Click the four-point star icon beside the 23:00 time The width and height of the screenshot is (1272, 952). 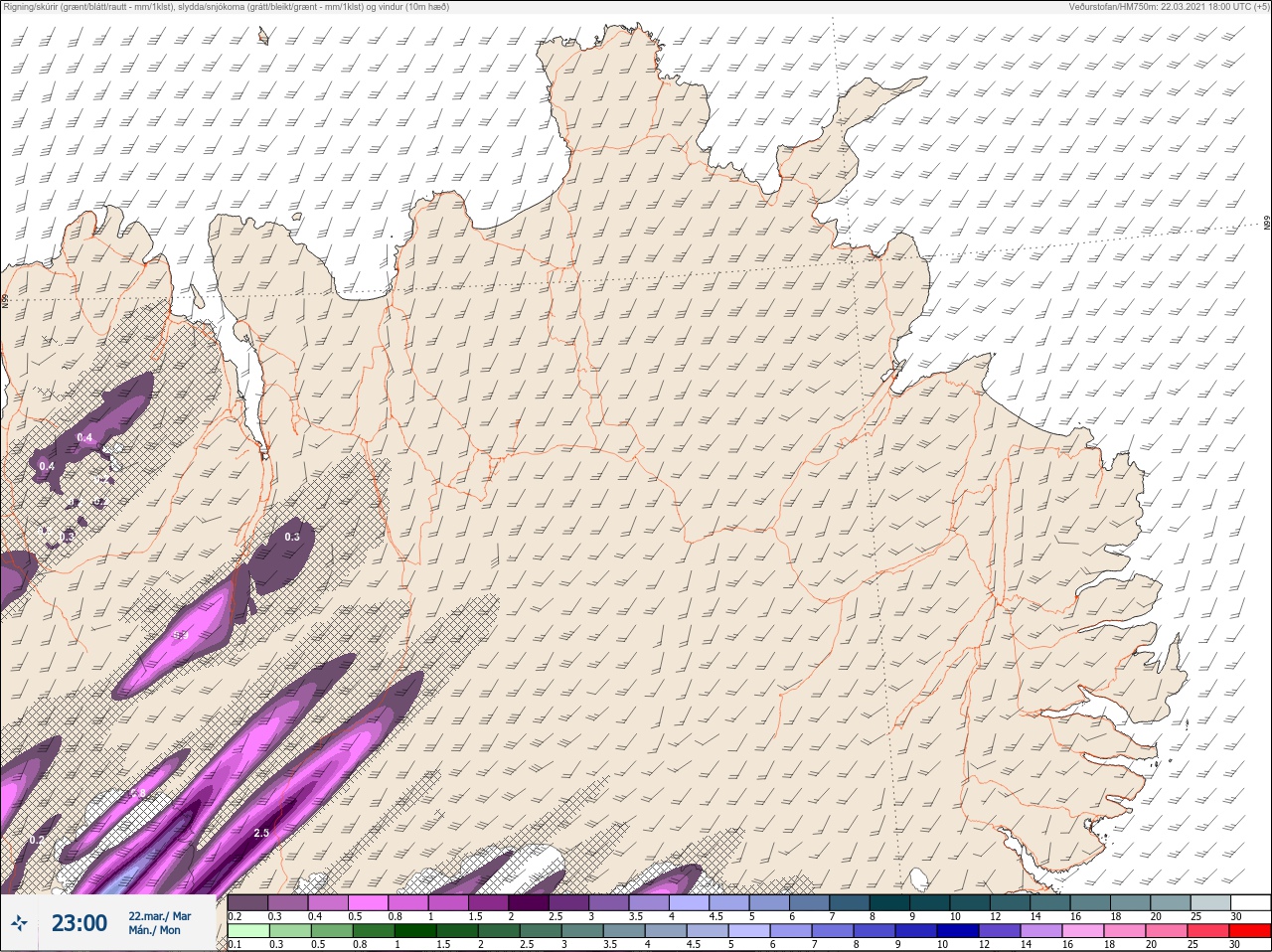tap(20, 923)
